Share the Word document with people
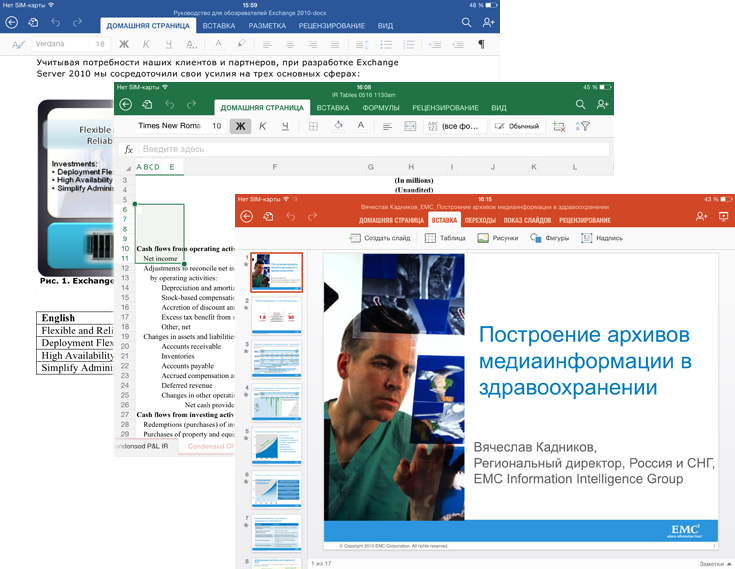 (x=488, y=22)
